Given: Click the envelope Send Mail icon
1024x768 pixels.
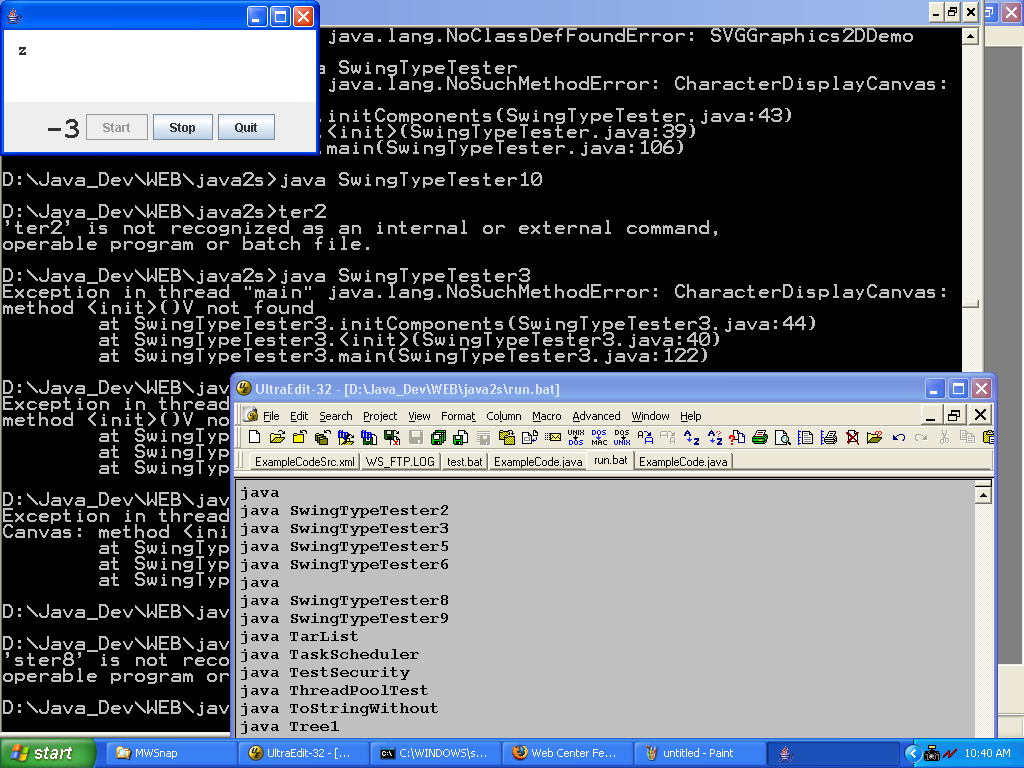Looking at the screenshot, I should pos(550,437).
